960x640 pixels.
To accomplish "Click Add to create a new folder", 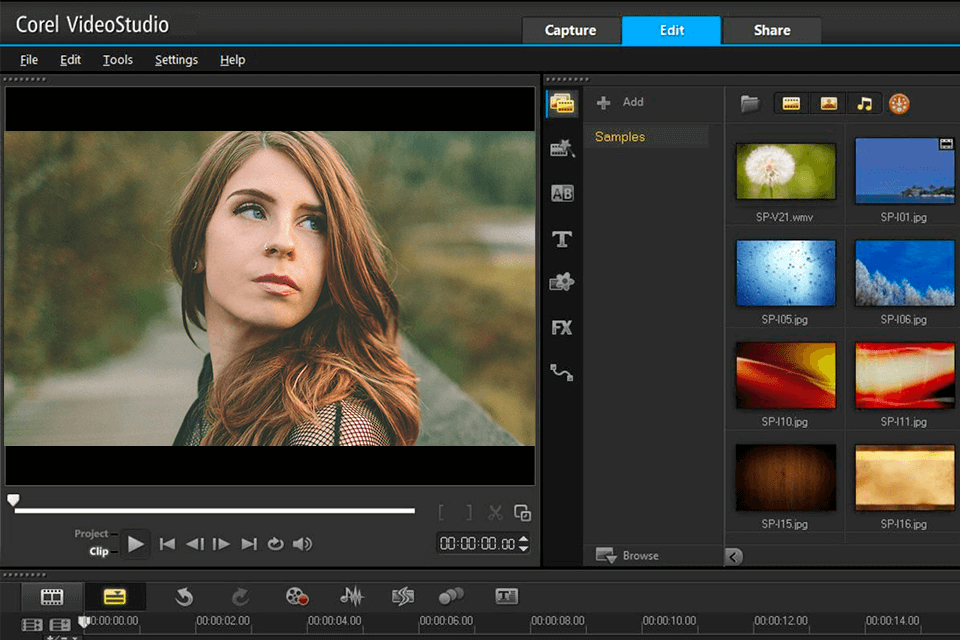I will [x=620, y=102].
